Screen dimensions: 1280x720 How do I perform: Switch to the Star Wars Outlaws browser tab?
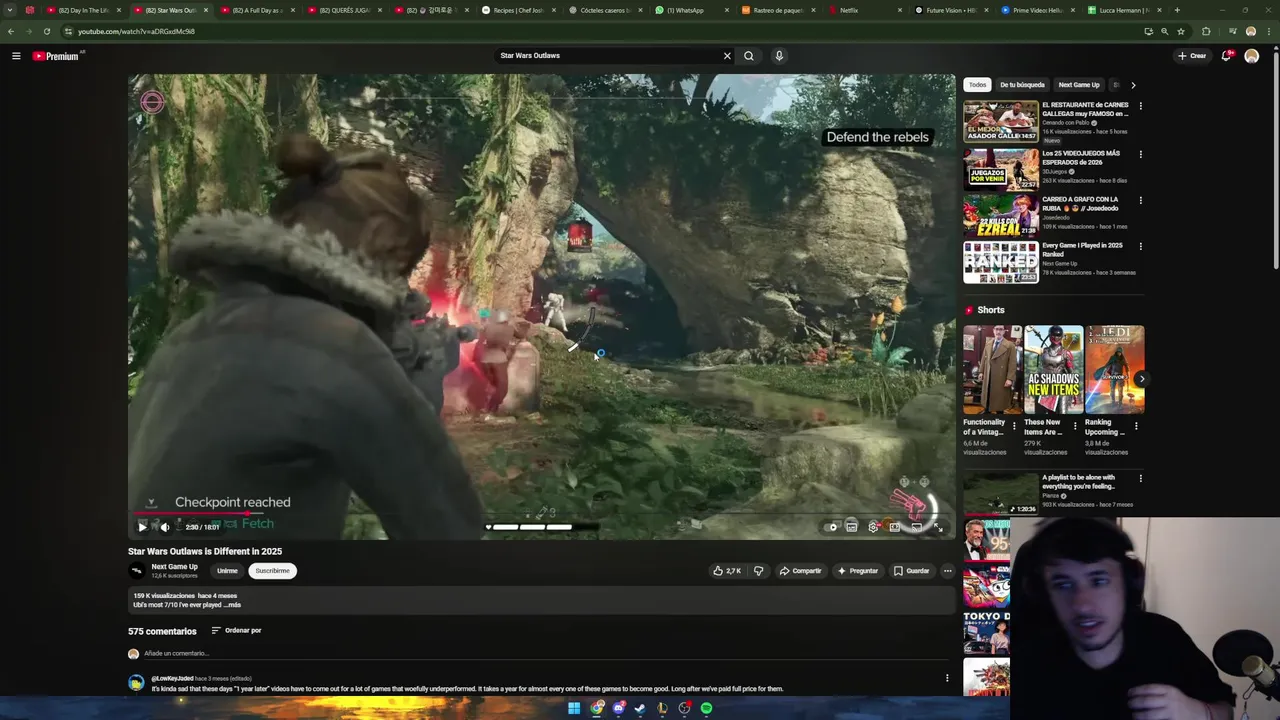170,10
